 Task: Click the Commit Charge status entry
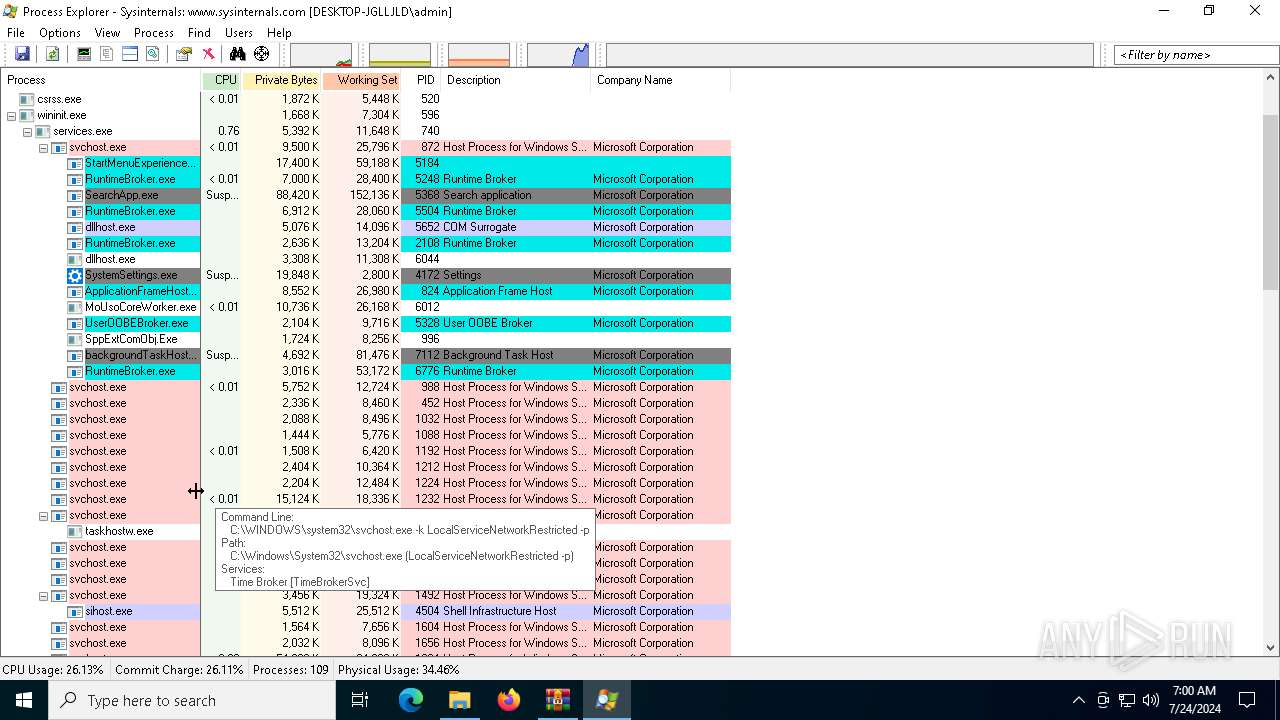(179, 670)
